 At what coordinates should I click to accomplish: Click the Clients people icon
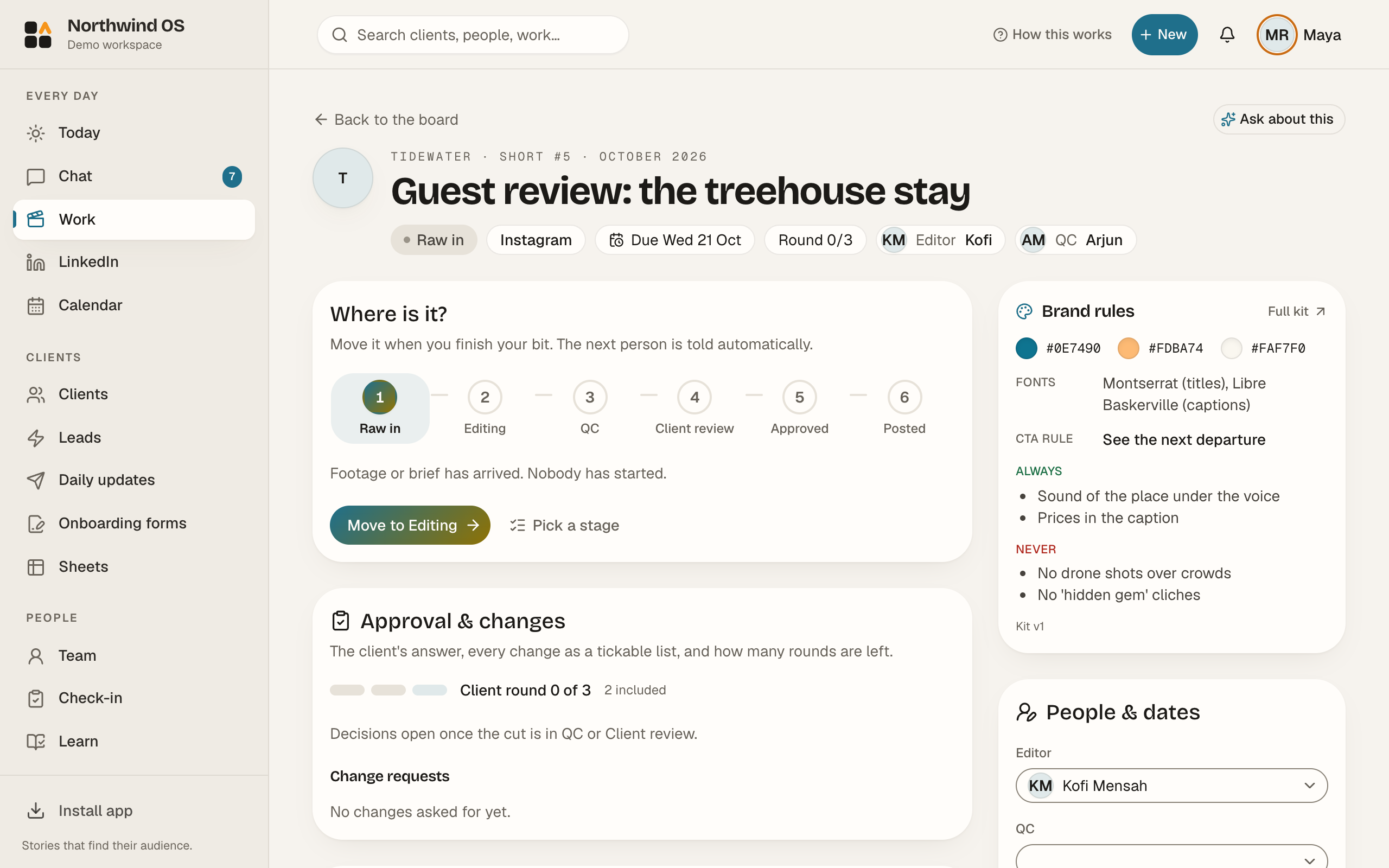click(36, 394)
